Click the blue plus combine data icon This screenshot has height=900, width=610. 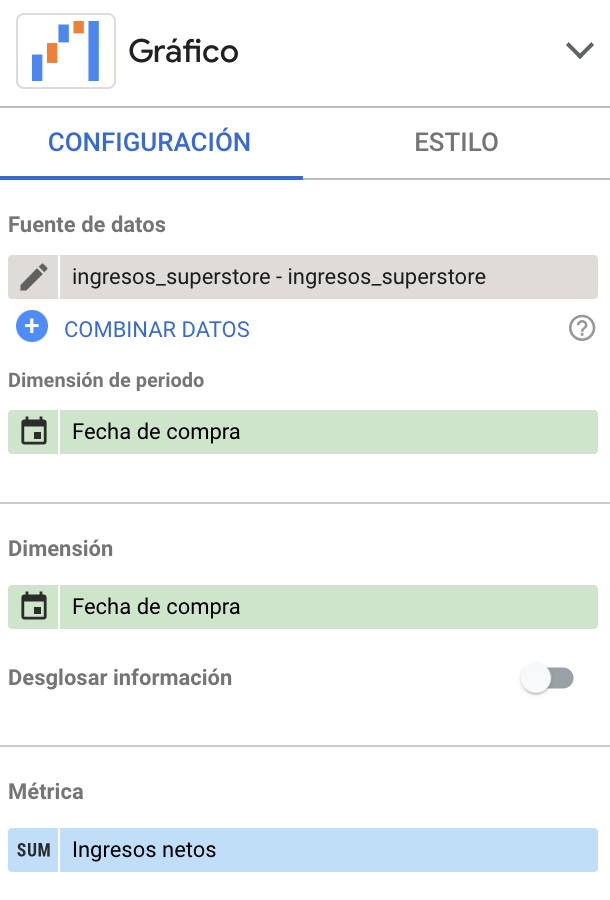coord(32,327)
